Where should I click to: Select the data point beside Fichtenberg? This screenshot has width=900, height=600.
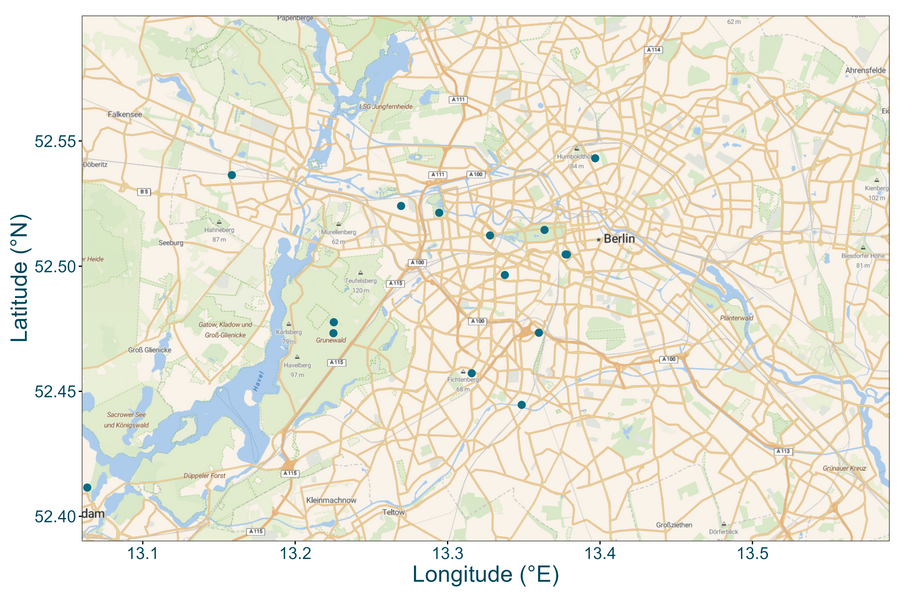click(x=472, y=373)
